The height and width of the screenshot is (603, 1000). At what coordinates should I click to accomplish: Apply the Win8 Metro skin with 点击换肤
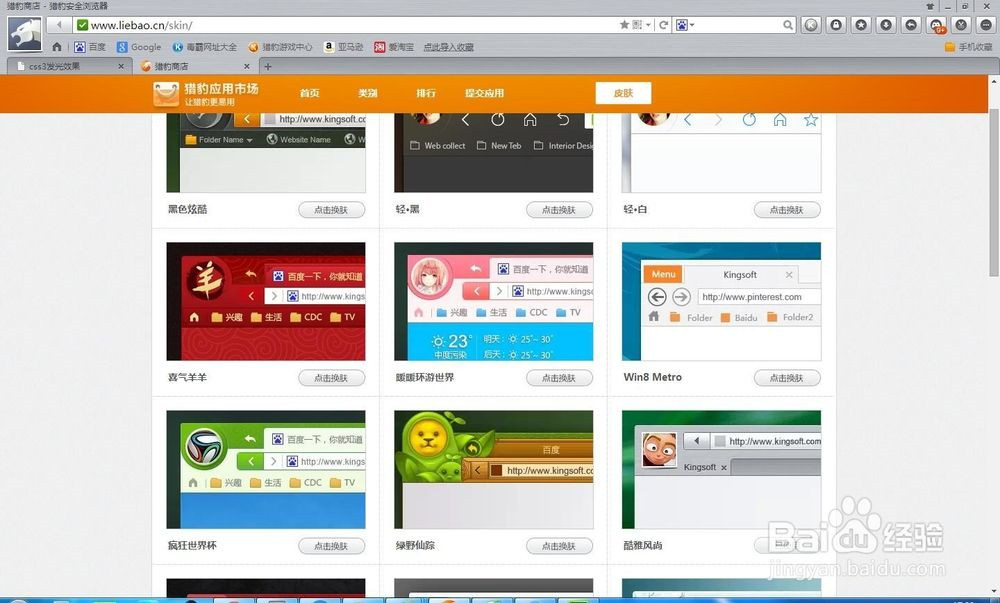[x=787, y=378]
